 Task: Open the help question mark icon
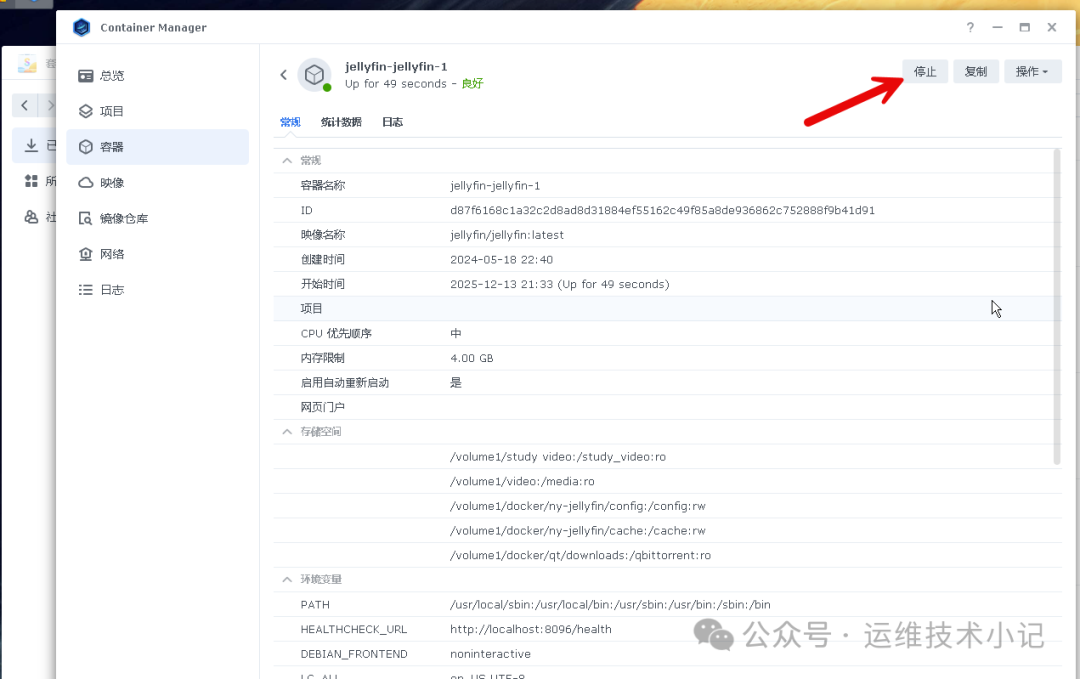(x=970, y=28)
